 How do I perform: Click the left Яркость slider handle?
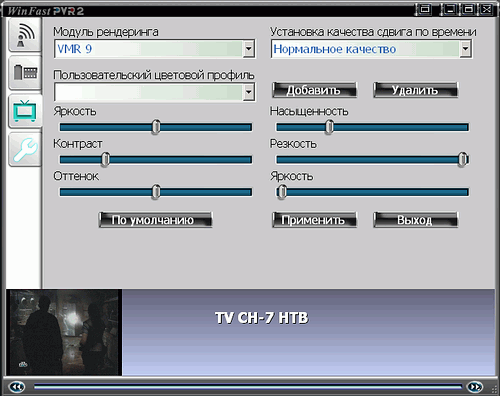(x=156, y=127)
